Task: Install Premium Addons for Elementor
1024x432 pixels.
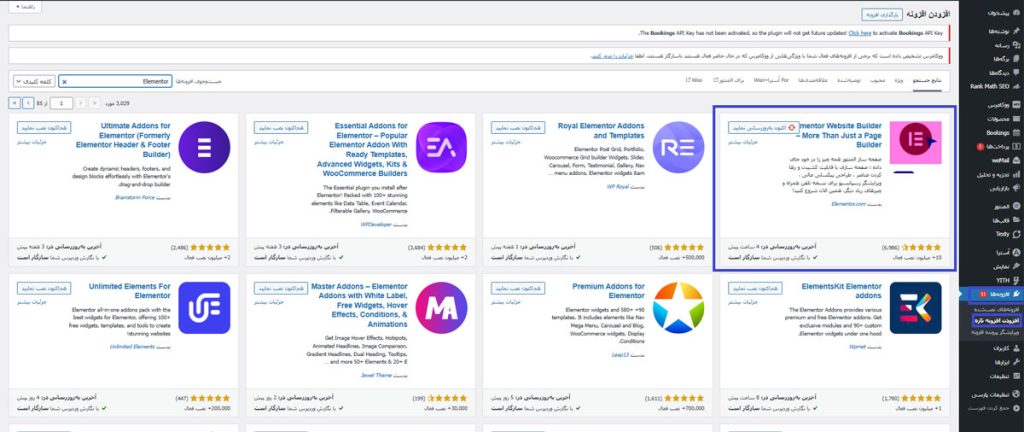Action: (x=519, y=288)
